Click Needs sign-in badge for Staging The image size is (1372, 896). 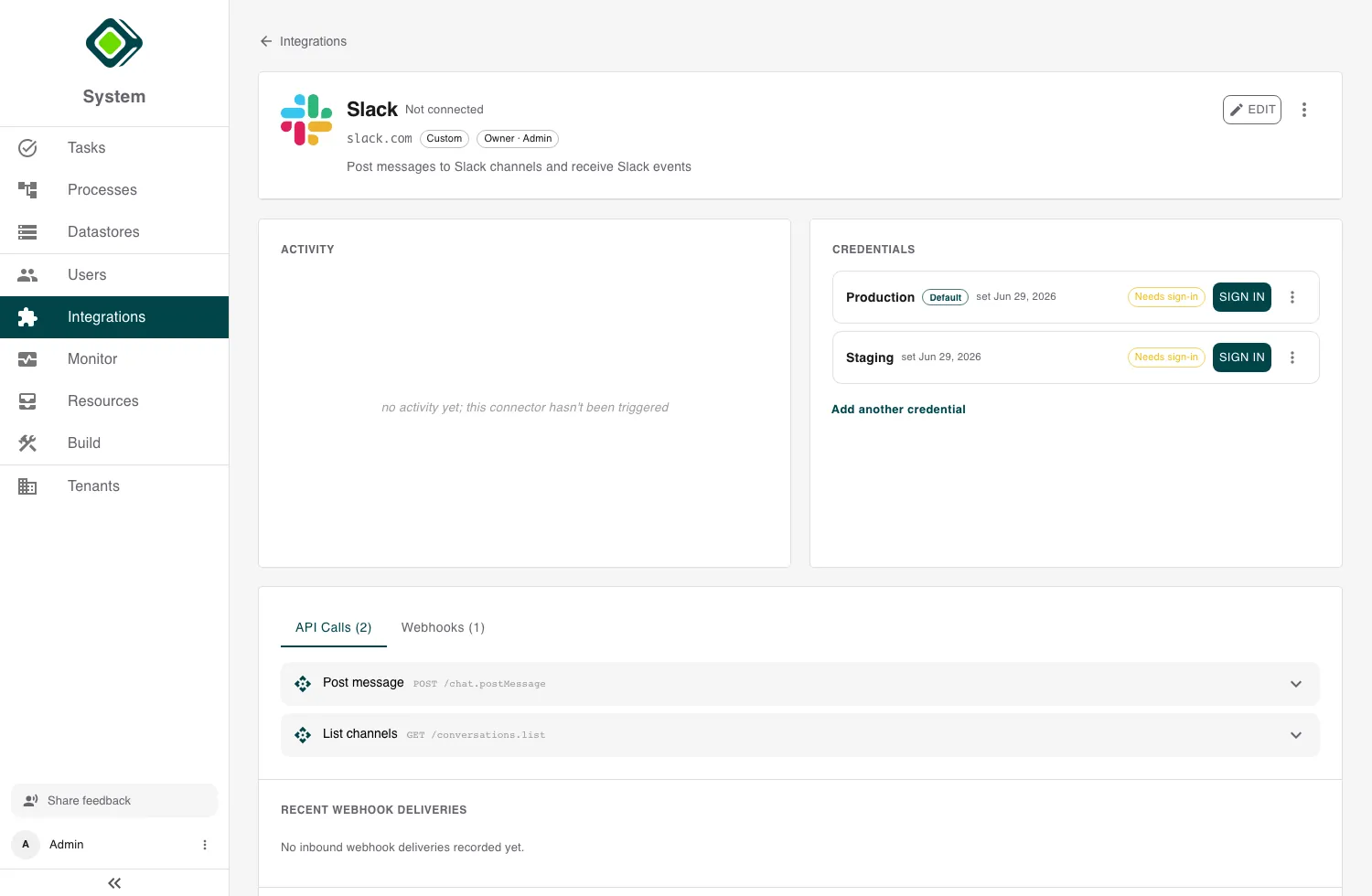pyautogui.click(x=1166, y=357)
